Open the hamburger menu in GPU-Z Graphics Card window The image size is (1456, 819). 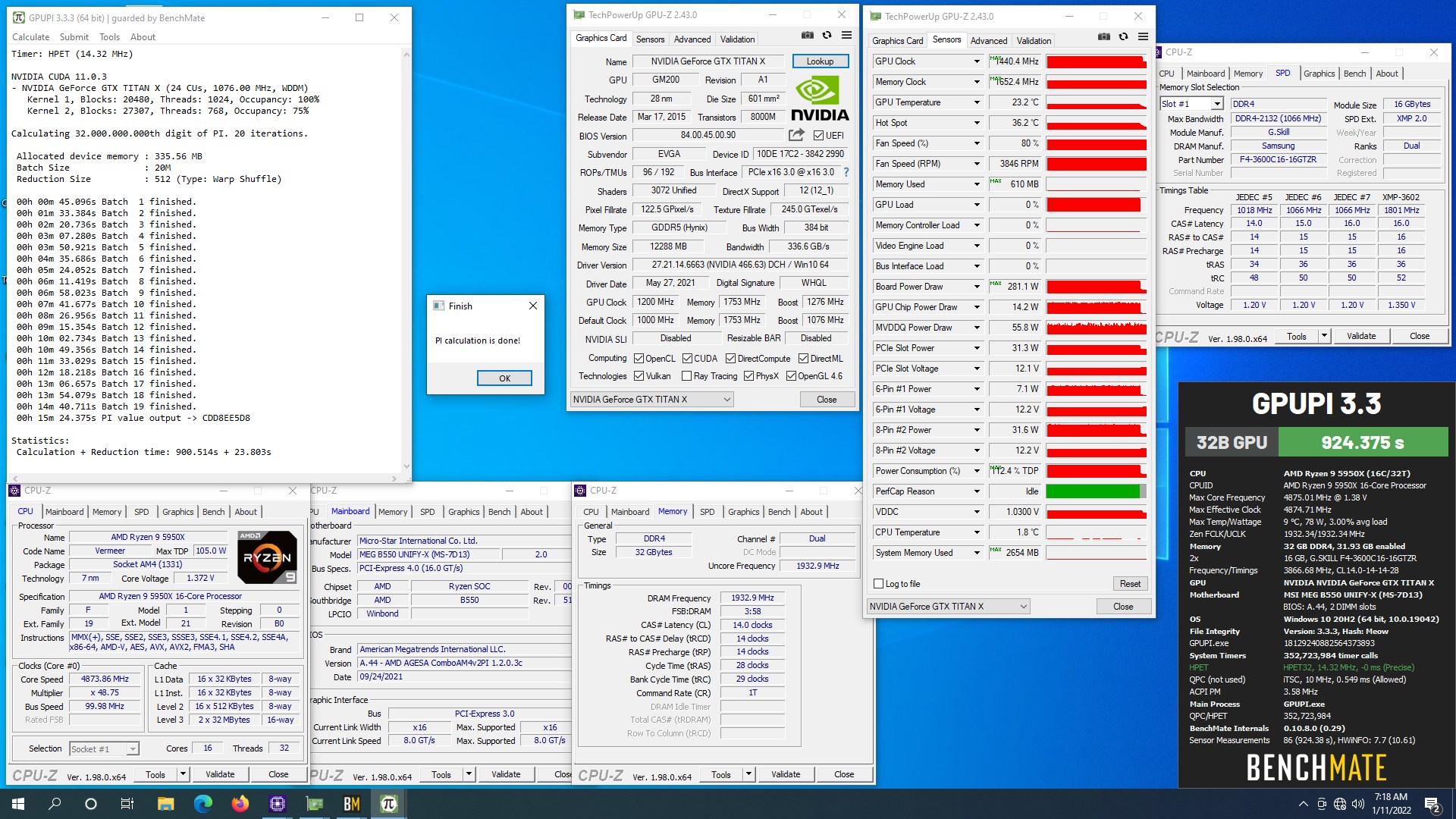click(847, 36)
